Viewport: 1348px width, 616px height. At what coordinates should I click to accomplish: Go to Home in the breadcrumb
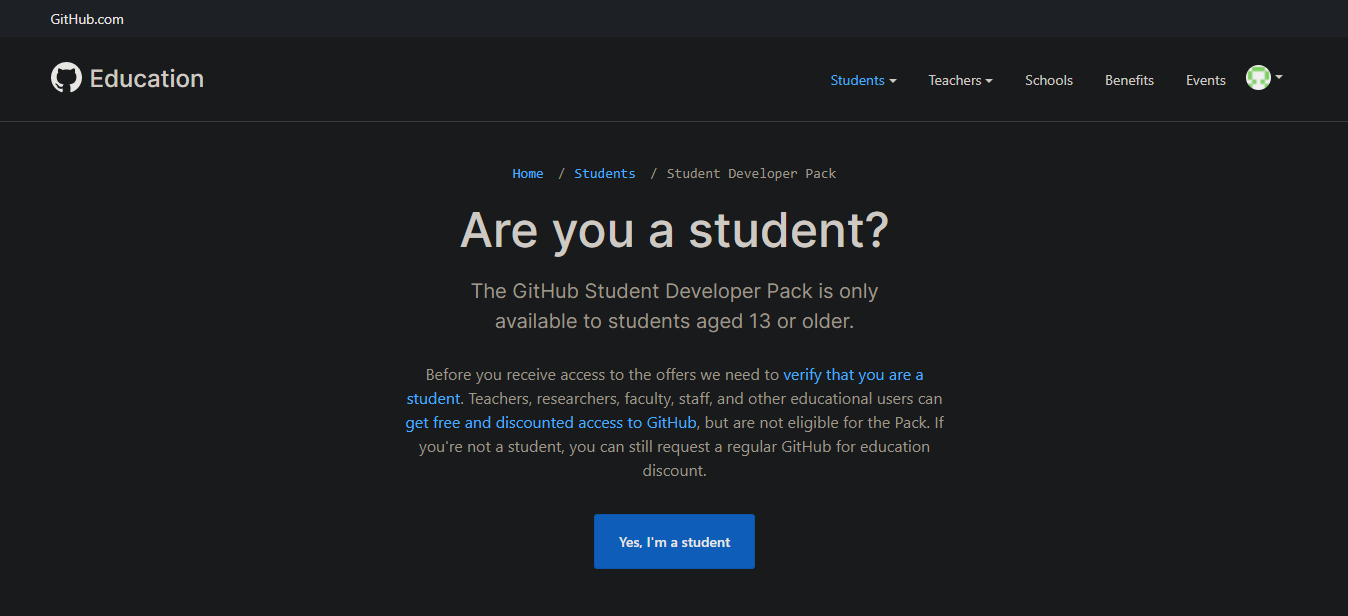point(528,173)
